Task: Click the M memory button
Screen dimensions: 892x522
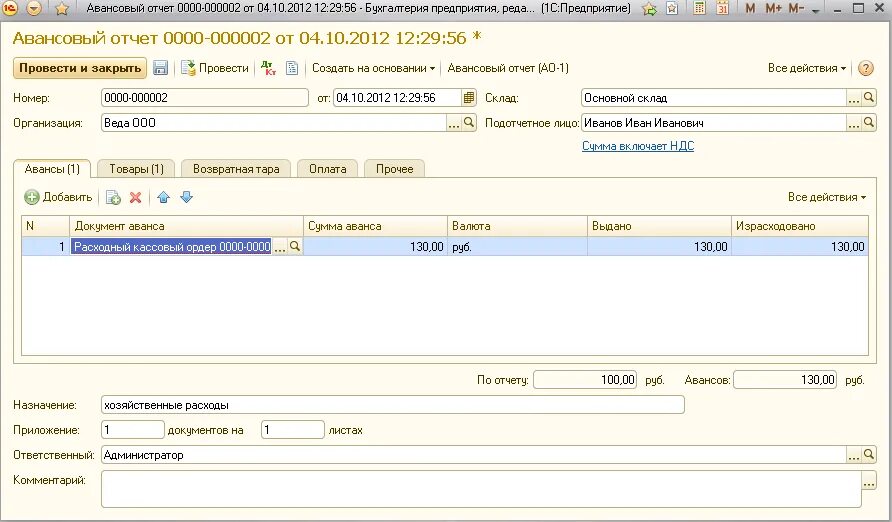Action: [750, 9]
